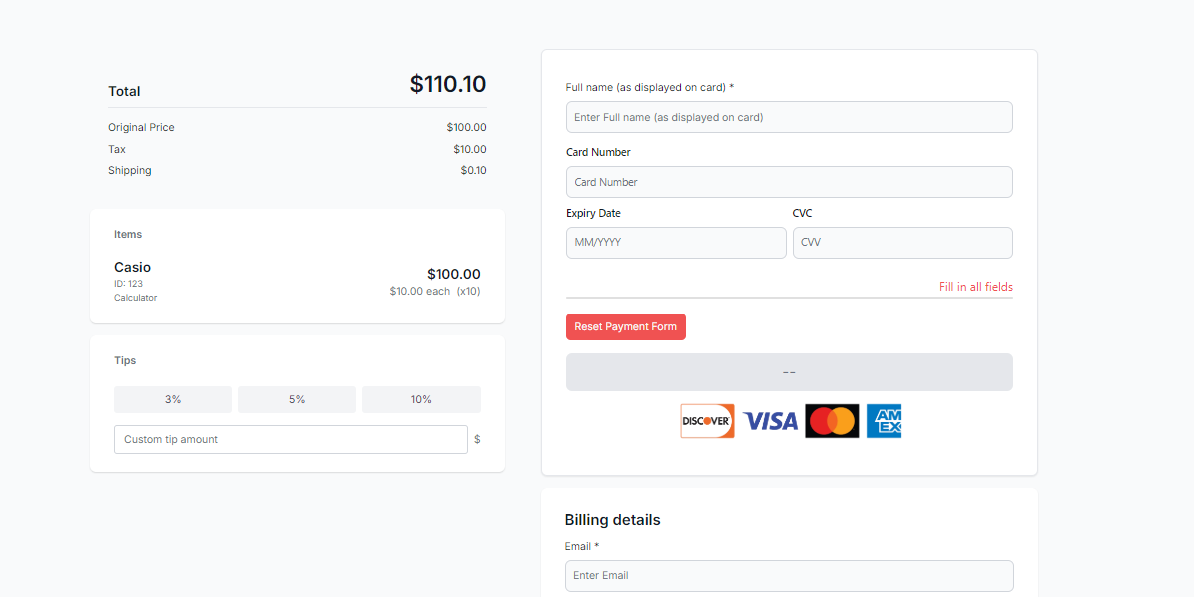Click the Expiry Date MM/YYYY field
The height and width of the screenshot is (597, 1194).
coord(676,242)
